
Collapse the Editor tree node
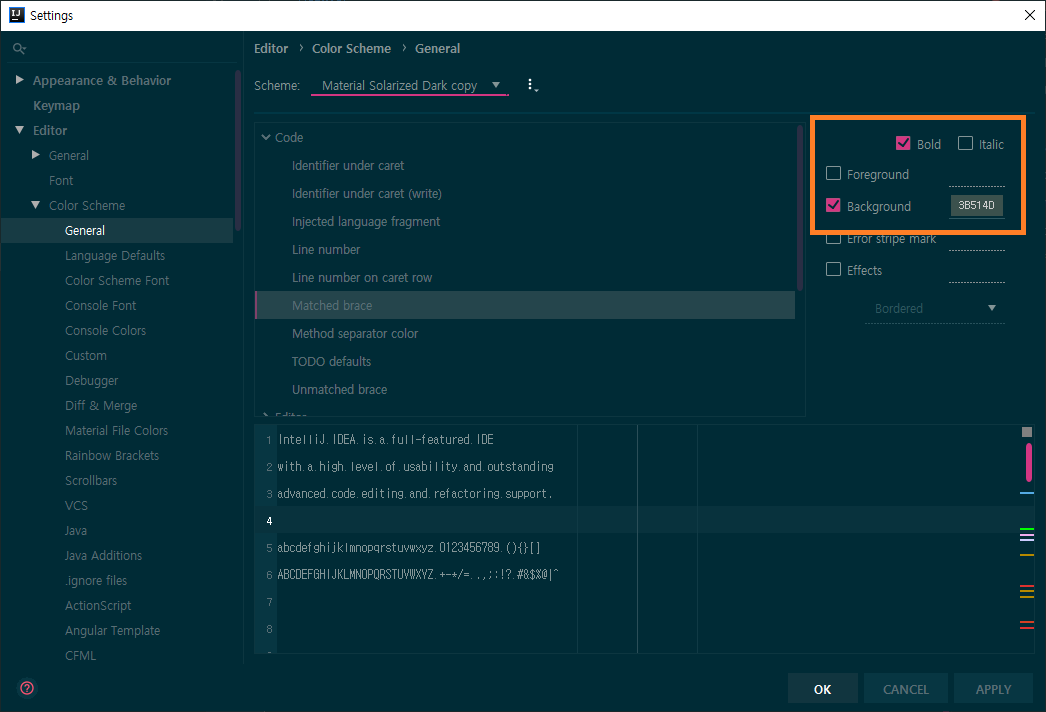pyautogui.click(x=19, y=130)
